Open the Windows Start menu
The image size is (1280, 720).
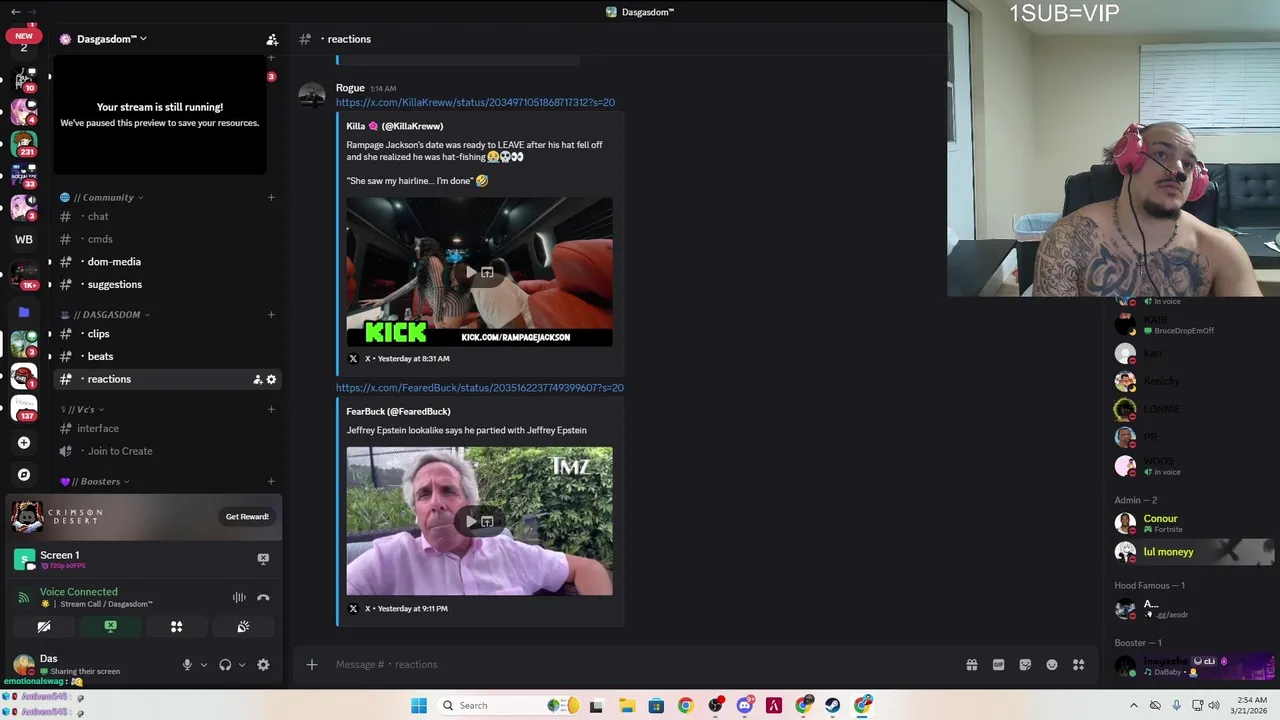[x=419, y=706]
